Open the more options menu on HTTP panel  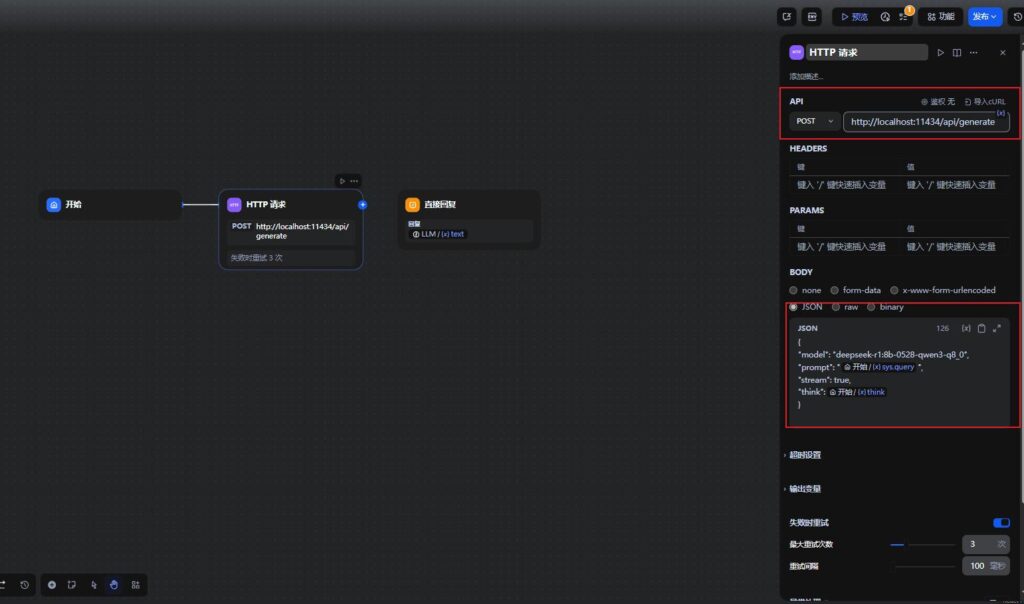click(x=973, y=52)
